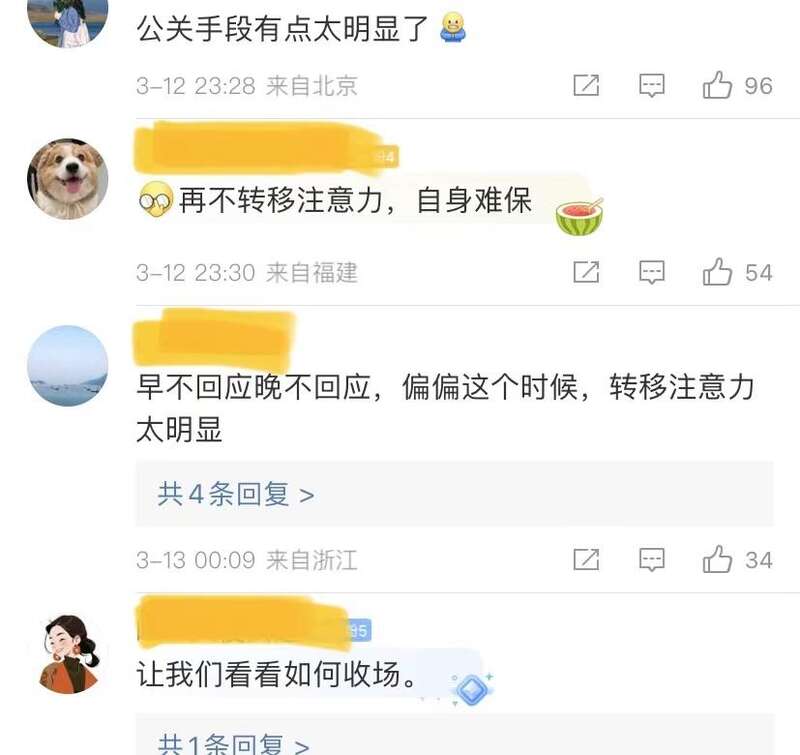The image size is (800, 755).
Task: Expand the 共4条回复 replies
Action: [236, 494]
